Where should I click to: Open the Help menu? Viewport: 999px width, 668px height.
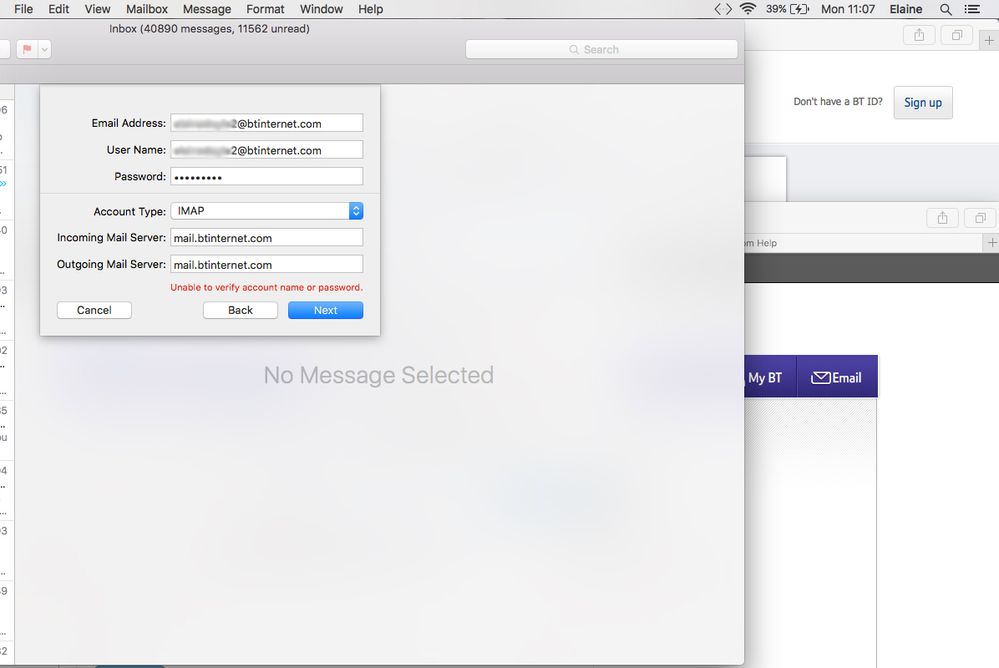370,9
